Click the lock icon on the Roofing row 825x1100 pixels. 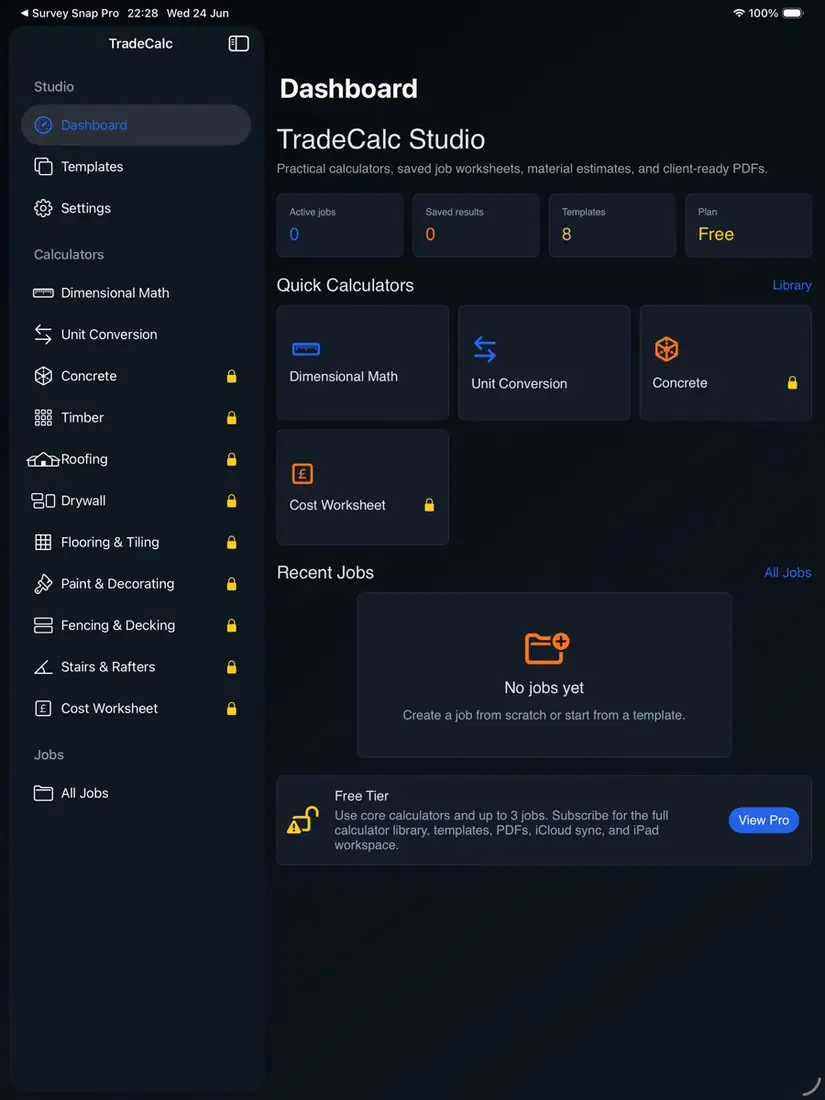click(232, 460)
